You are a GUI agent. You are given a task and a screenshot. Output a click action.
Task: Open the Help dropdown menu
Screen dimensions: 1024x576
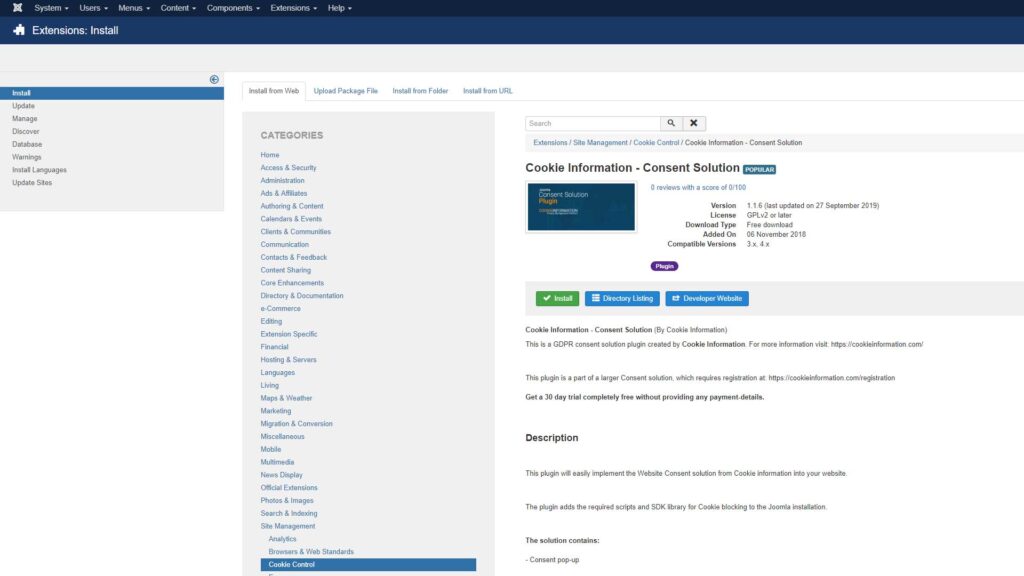coord(340,8)
